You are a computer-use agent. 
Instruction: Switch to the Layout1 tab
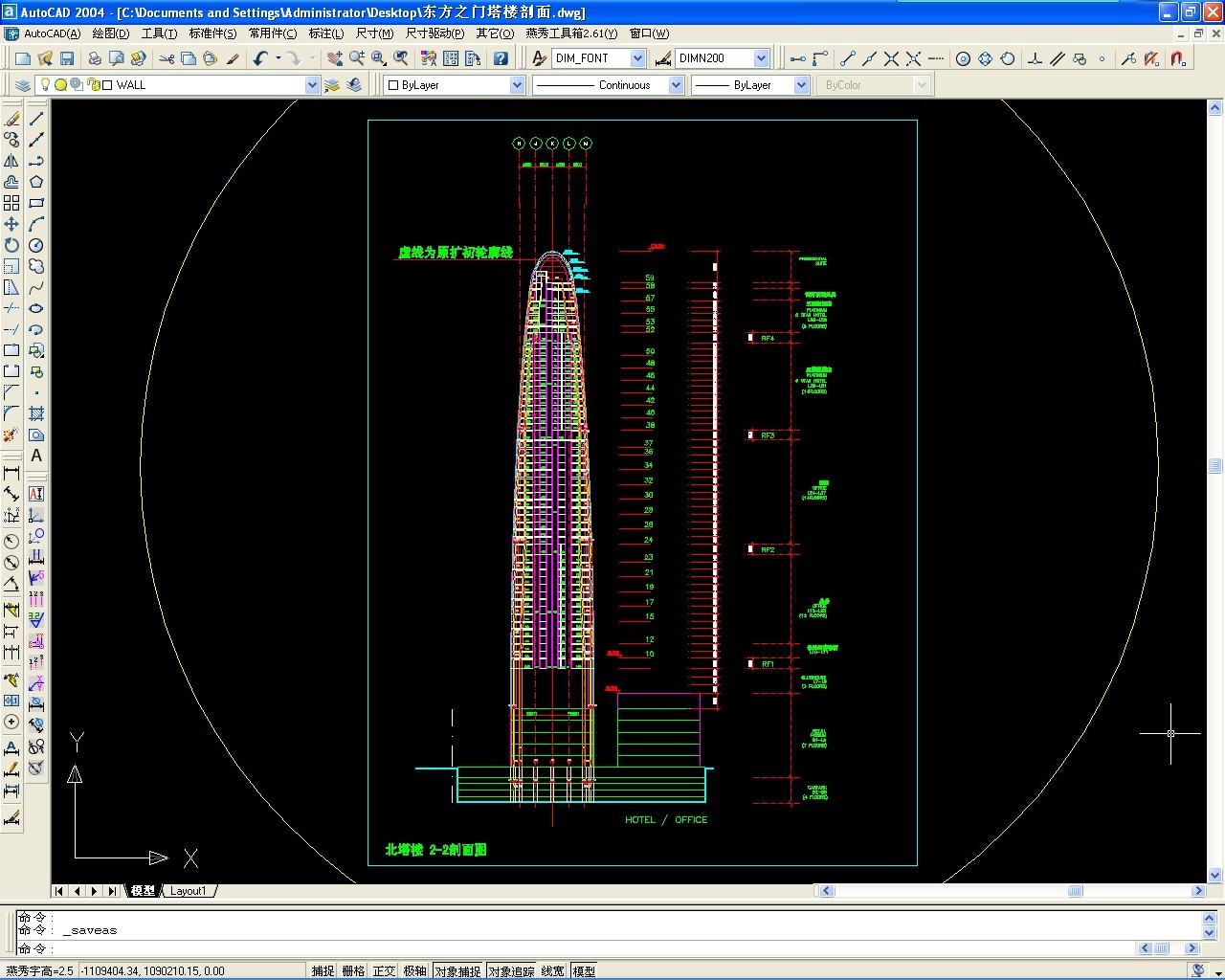[x=188, y=891]
